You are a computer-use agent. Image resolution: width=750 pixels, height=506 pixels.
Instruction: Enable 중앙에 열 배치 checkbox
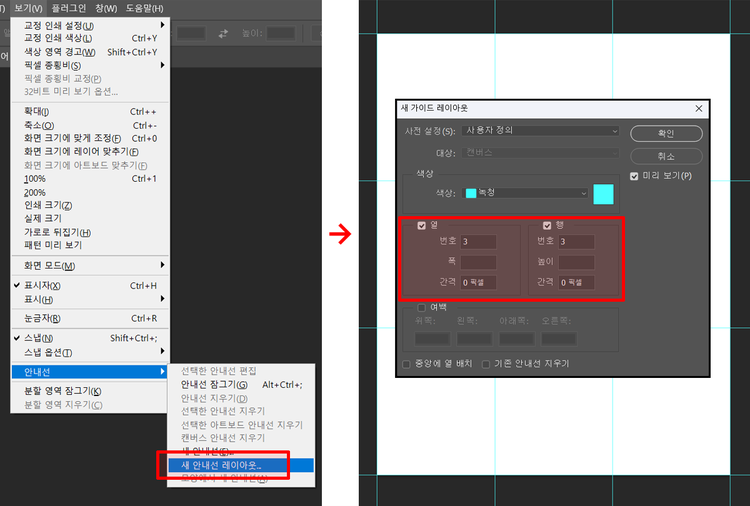407,364
